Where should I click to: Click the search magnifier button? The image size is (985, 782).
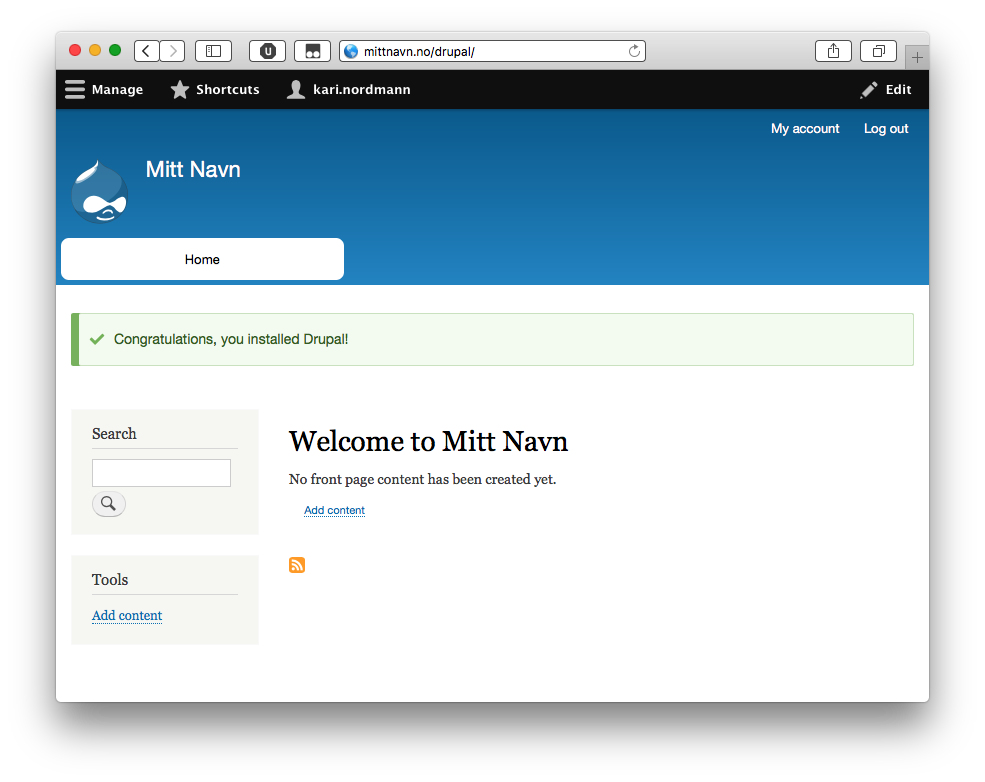tap(109, 504)
